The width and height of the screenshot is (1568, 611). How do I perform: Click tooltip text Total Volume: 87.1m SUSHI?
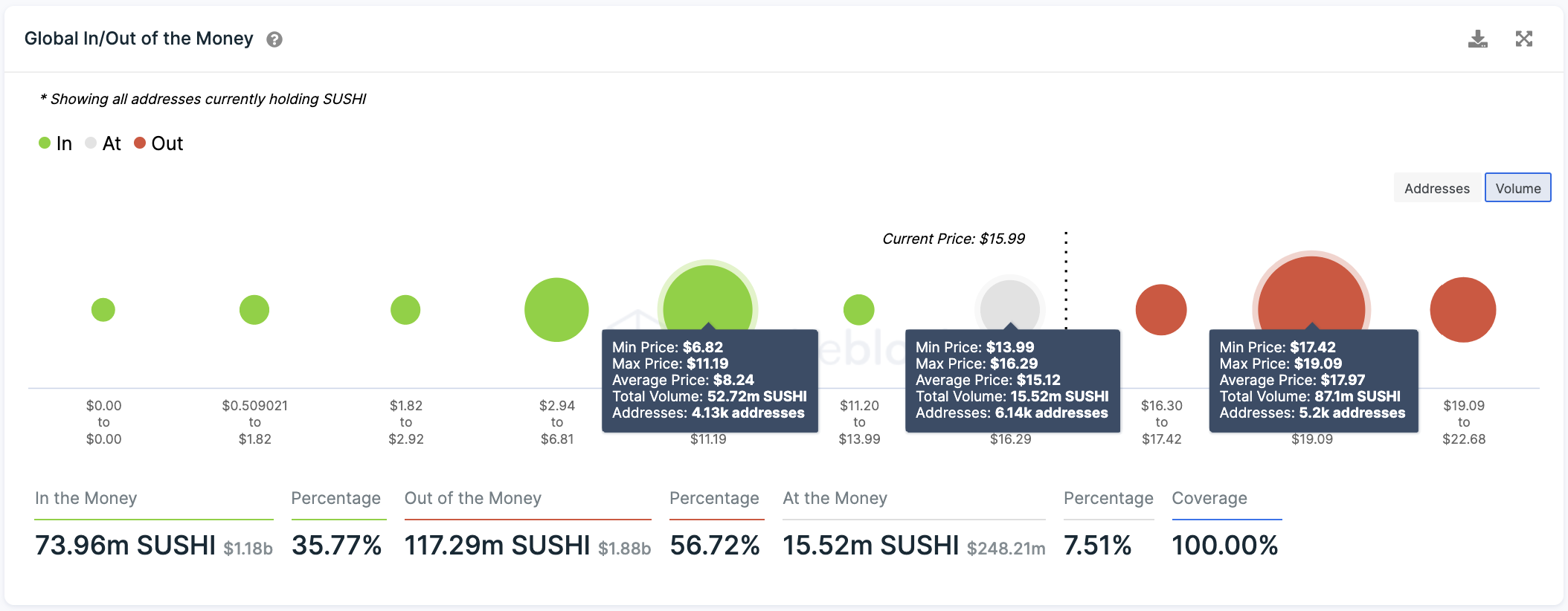coord(1310,396)
